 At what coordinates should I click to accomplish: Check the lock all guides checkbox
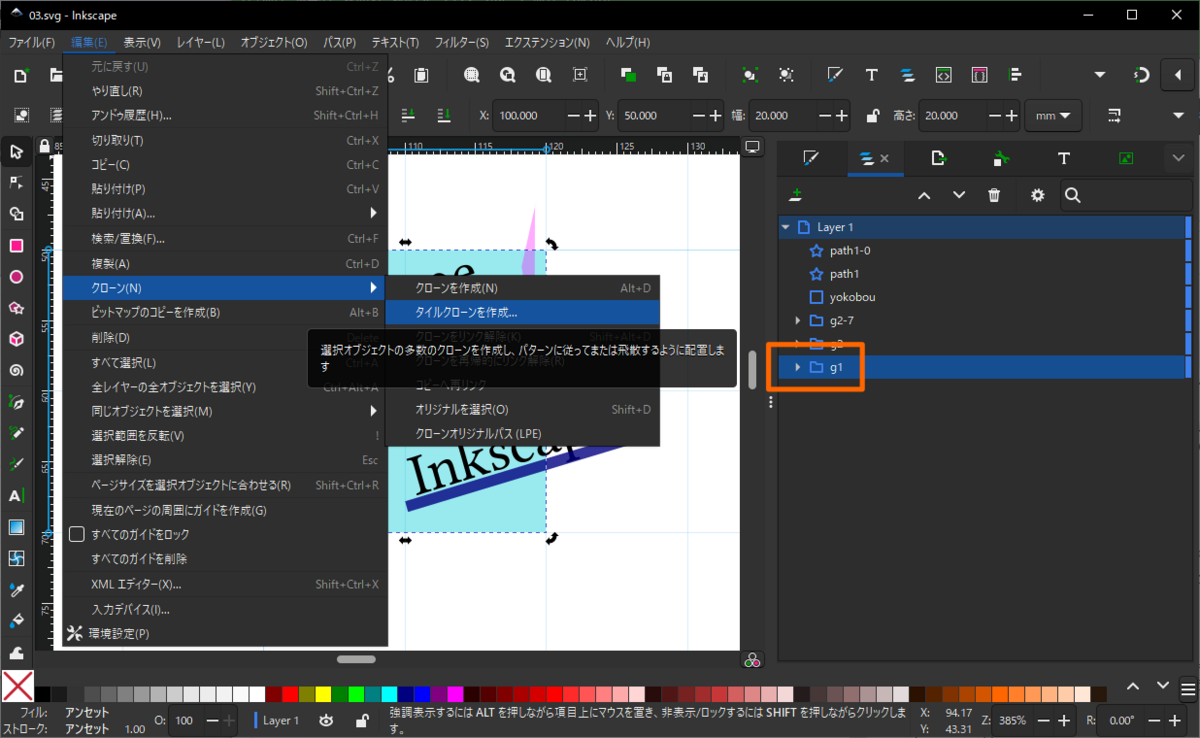coord(76,534)
